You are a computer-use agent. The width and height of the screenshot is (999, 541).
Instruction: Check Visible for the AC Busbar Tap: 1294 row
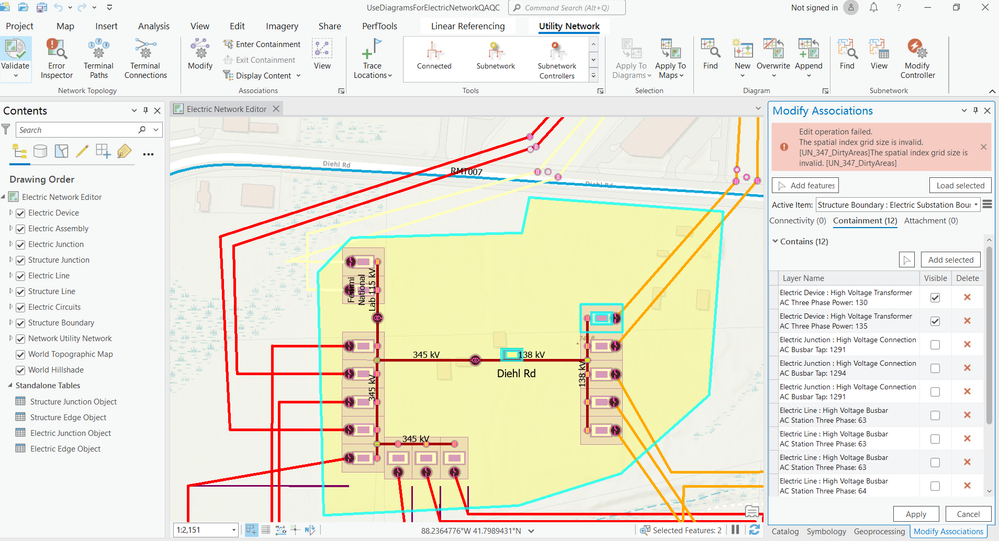935,368
